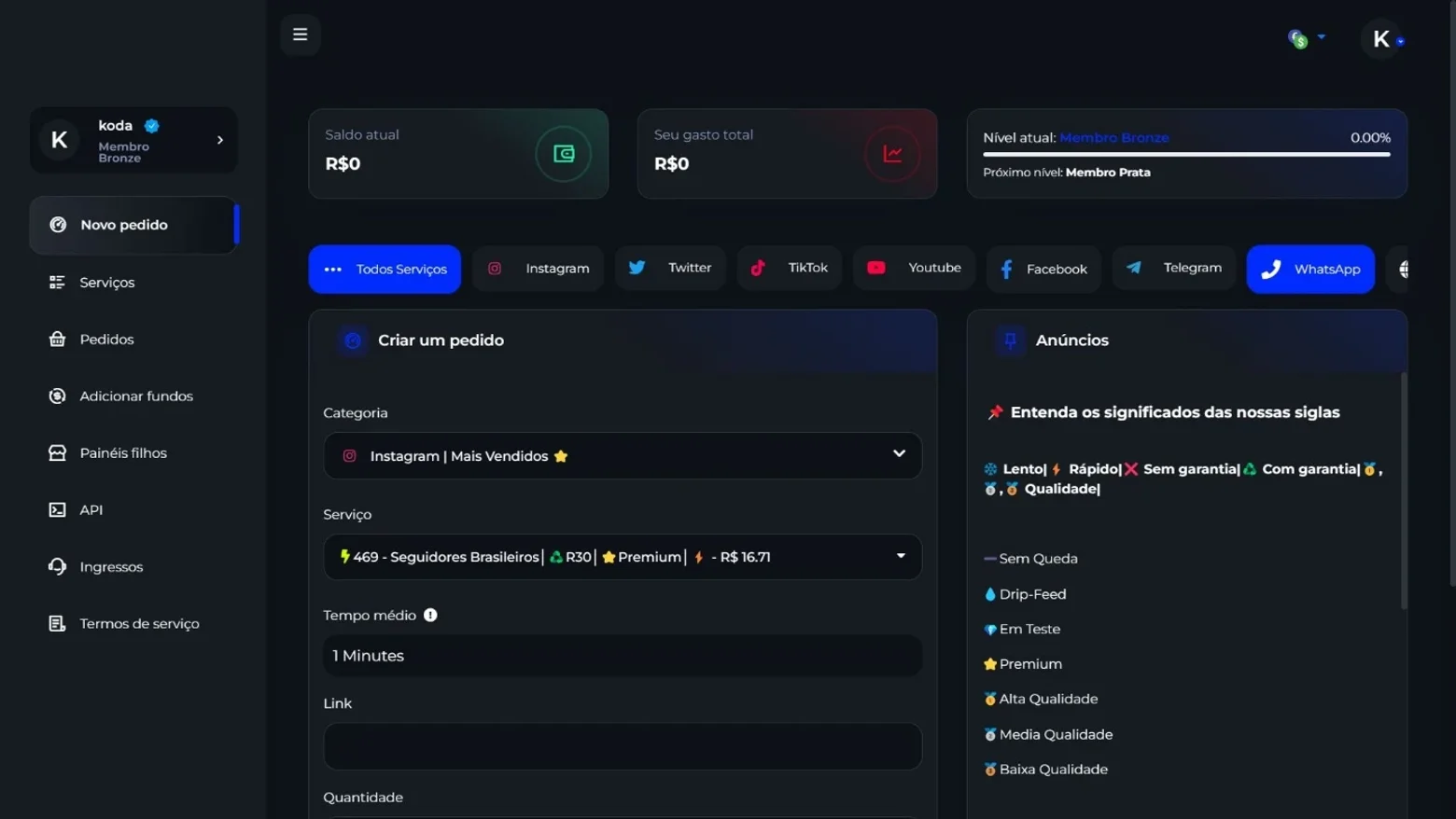Filter services by Instagram

(x=538, y=269)
